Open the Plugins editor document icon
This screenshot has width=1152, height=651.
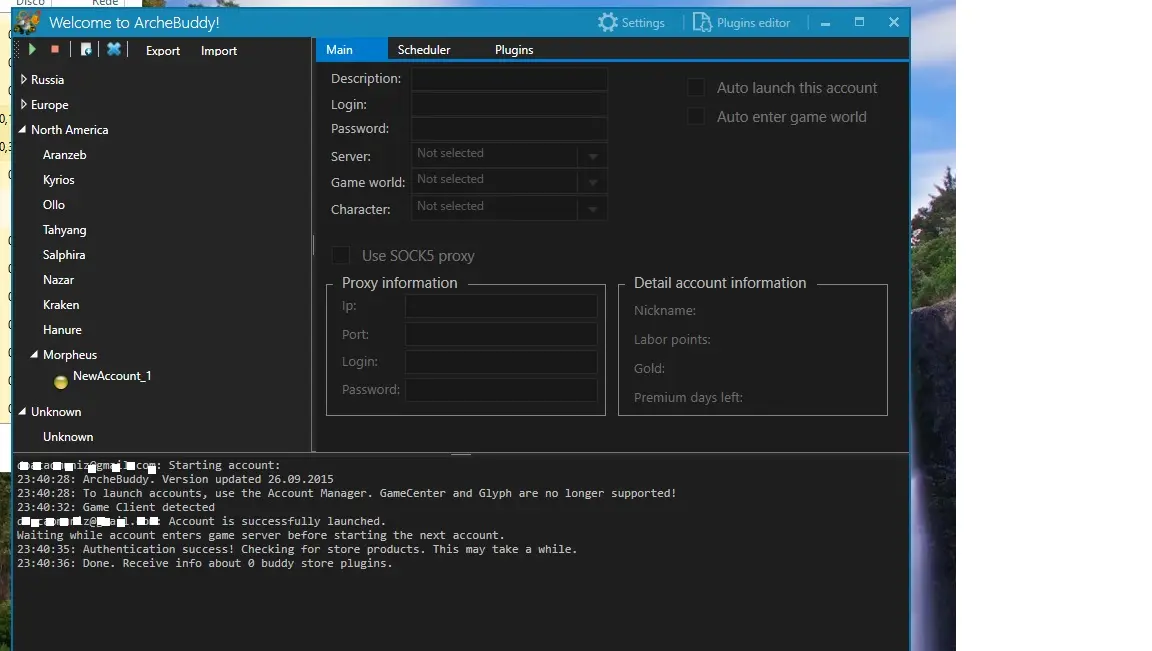pos(702,22)
